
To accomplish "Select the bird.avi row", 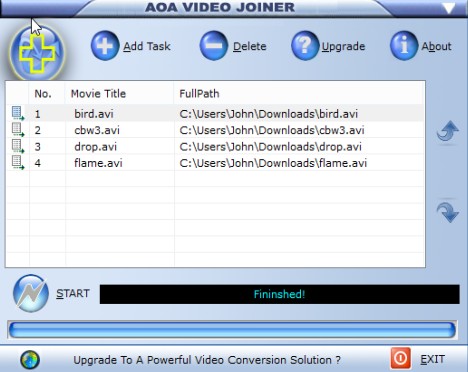I will 215,114.
